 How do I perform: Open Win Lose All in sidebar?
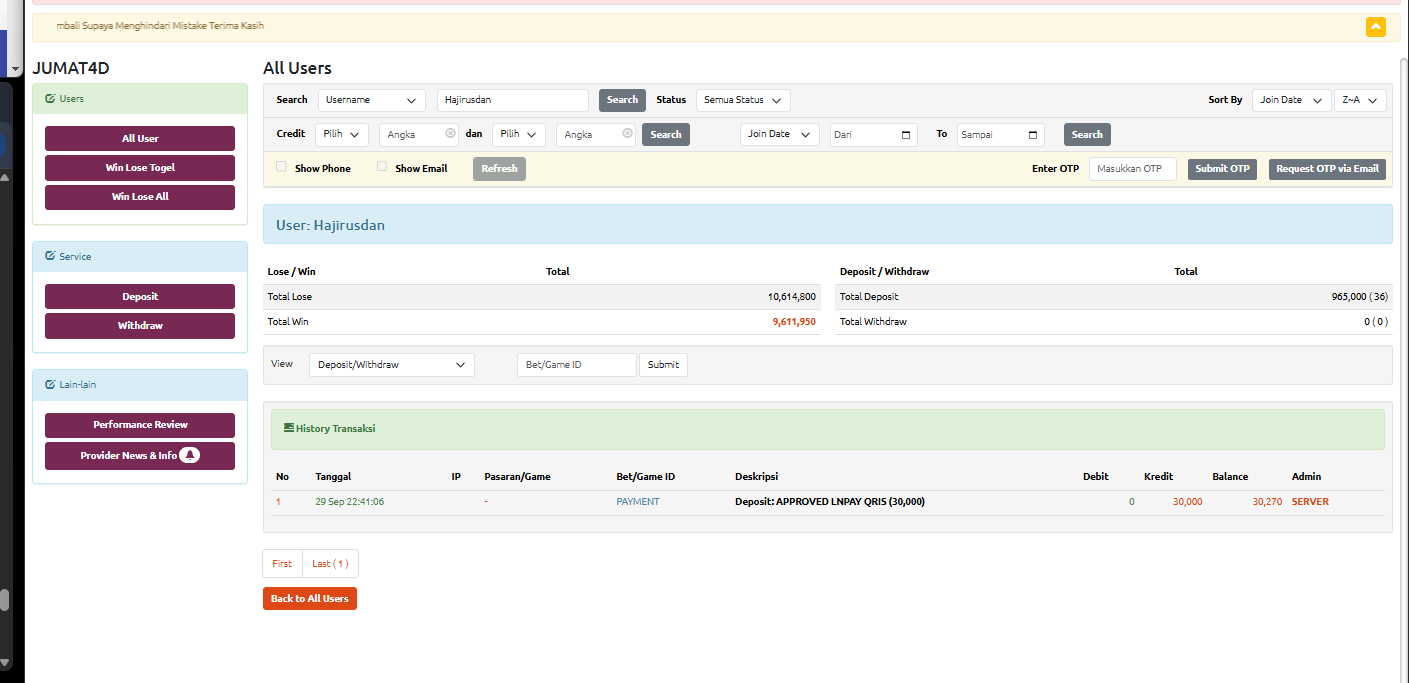(140, 197)
